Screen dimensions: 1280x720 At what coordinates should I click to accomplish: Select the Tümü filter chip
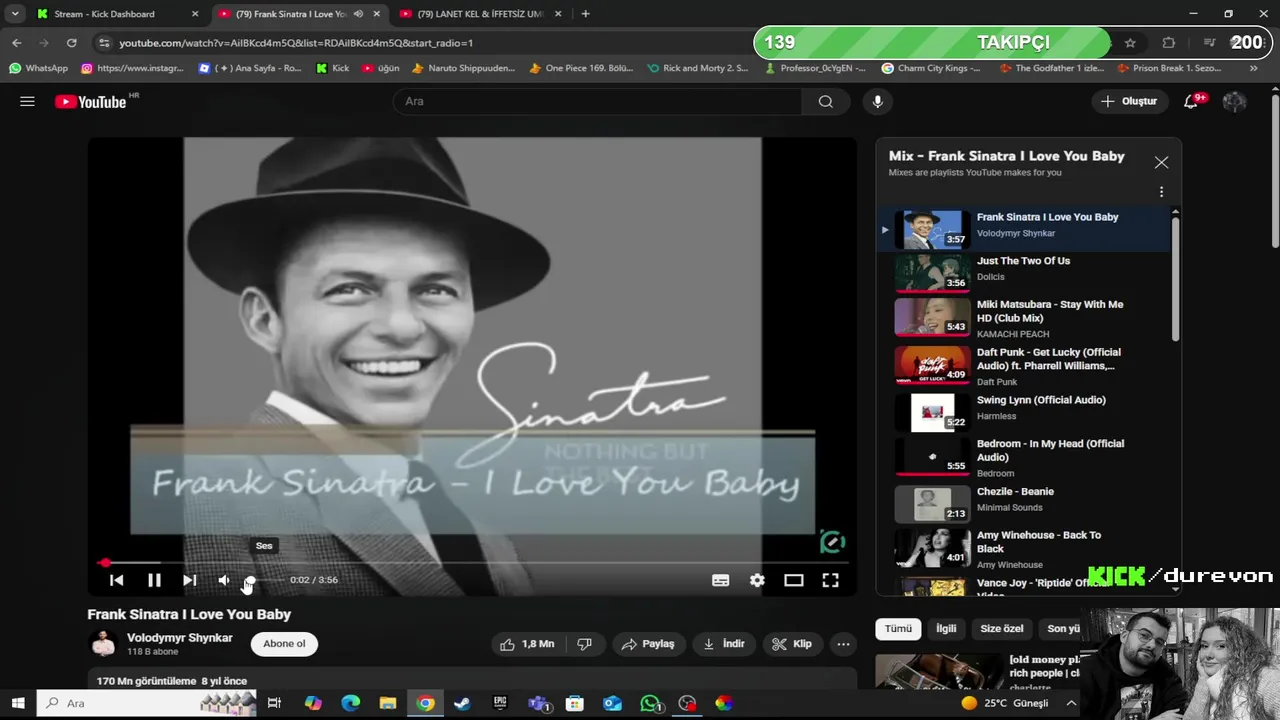(898, 629)
